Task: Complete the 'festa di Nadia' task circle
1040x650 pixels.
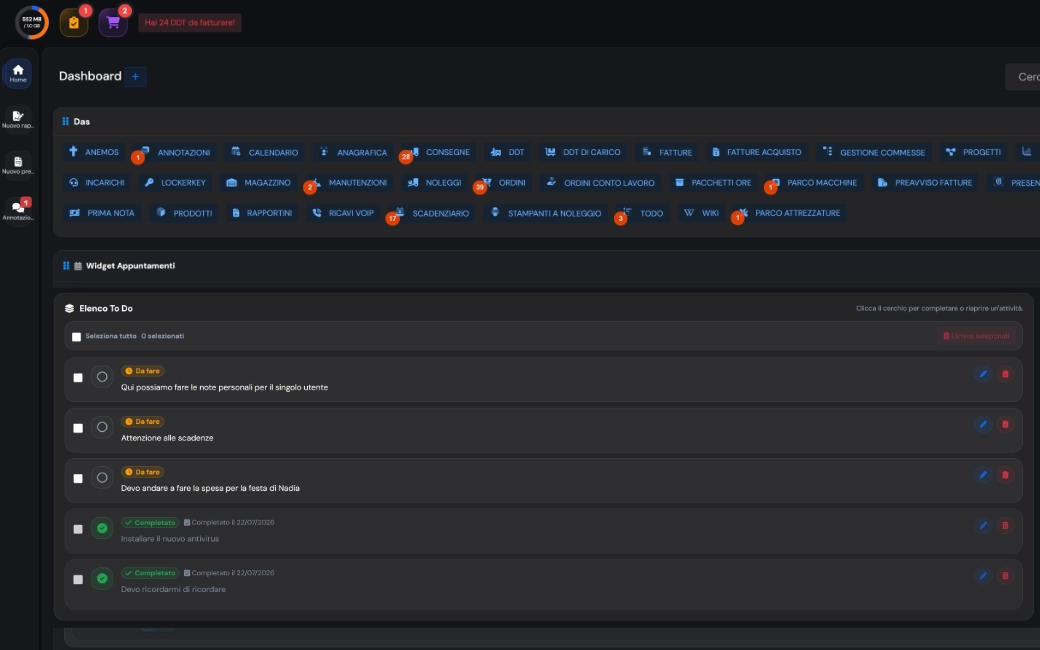Action: point(101,478)
